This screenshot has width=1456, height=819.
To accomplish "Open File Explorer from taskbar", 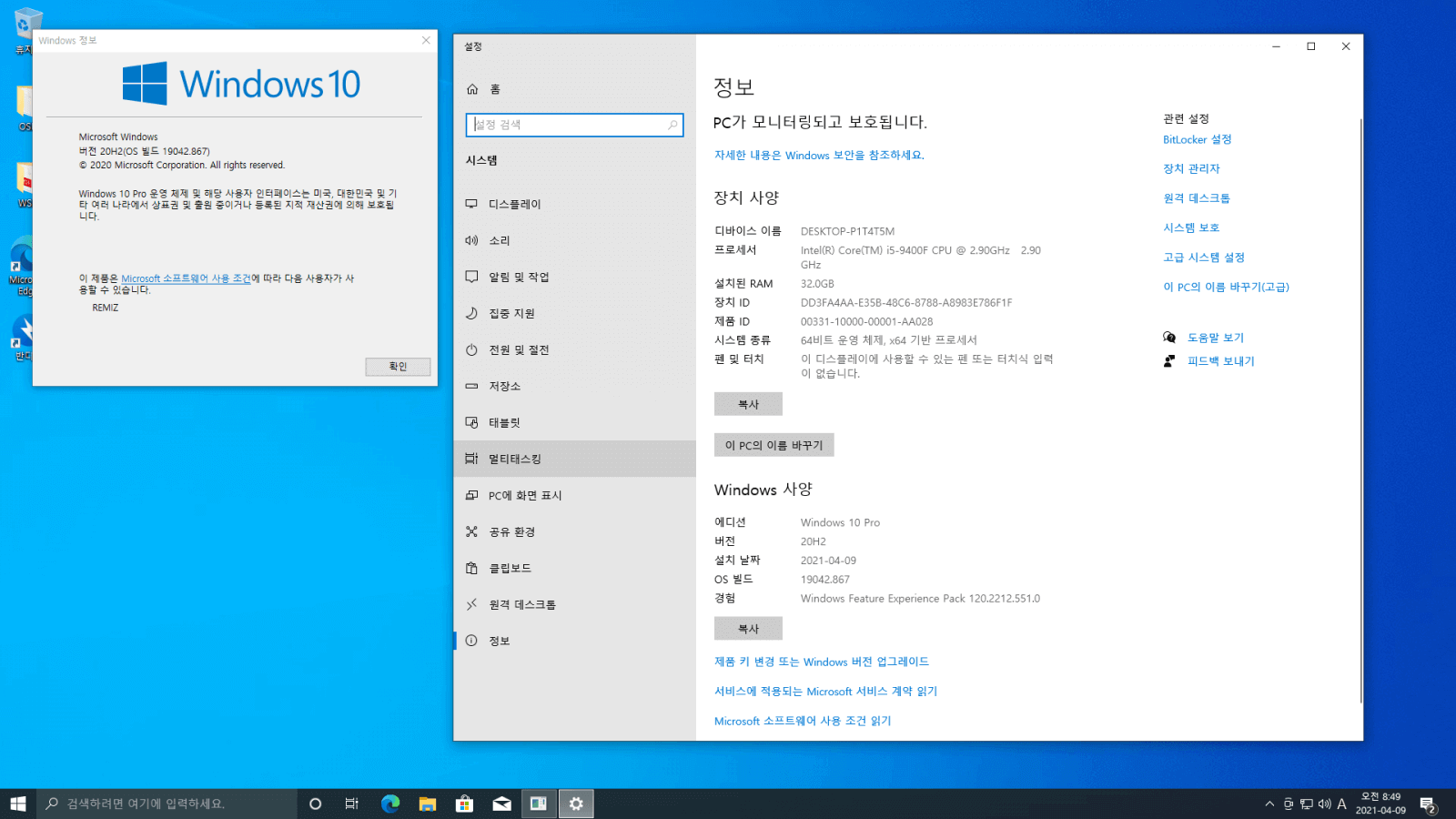I will tap(428, 804).
